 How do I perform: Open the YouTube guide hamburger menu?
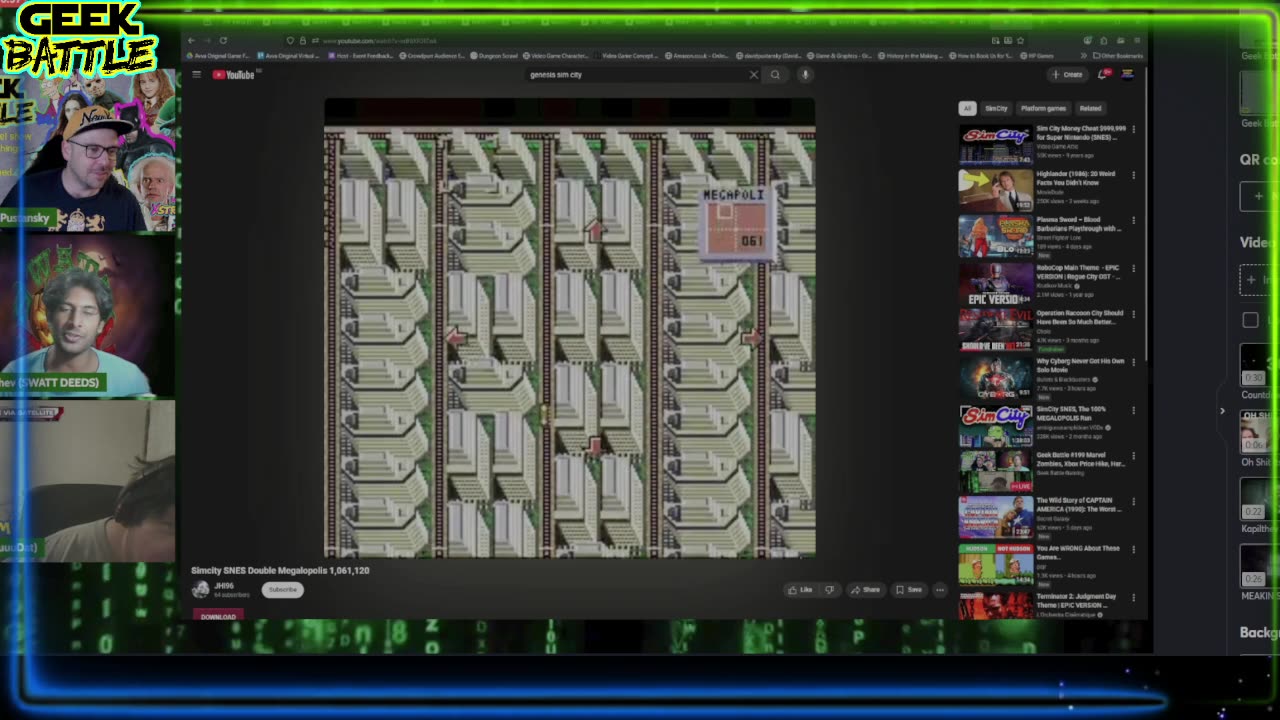click(196, 75)
